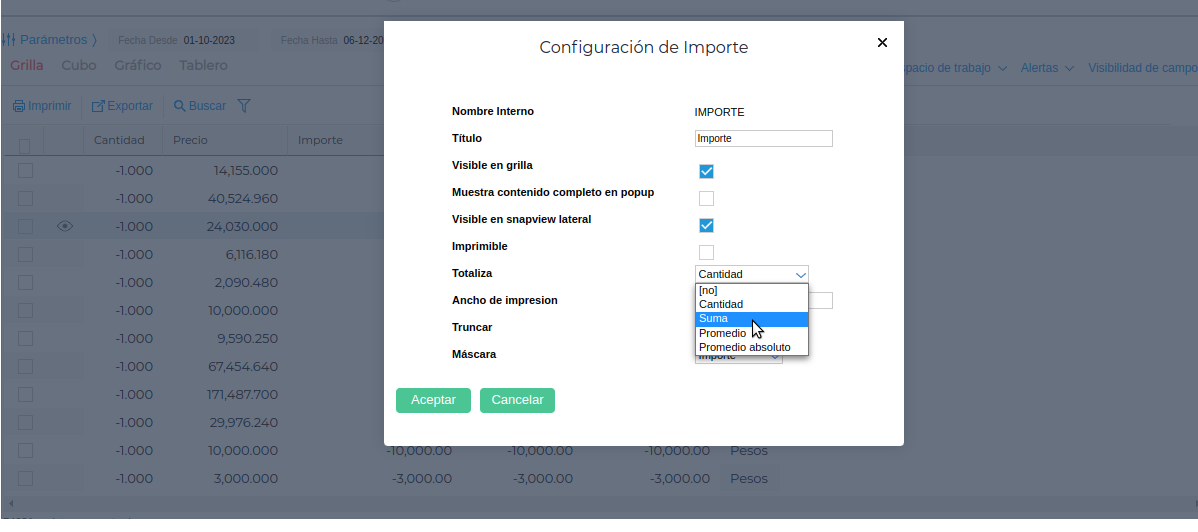Enable the Imprimible checkbox
The image size is (1198, 532).
706,252
